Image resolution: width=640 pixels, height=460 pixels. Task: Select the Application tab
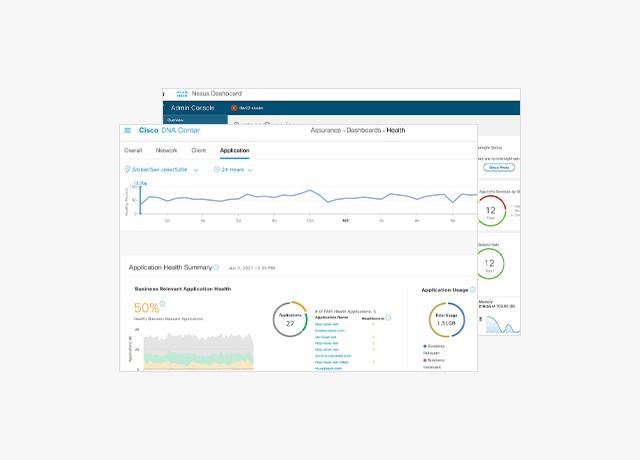[x=234, y=150]
